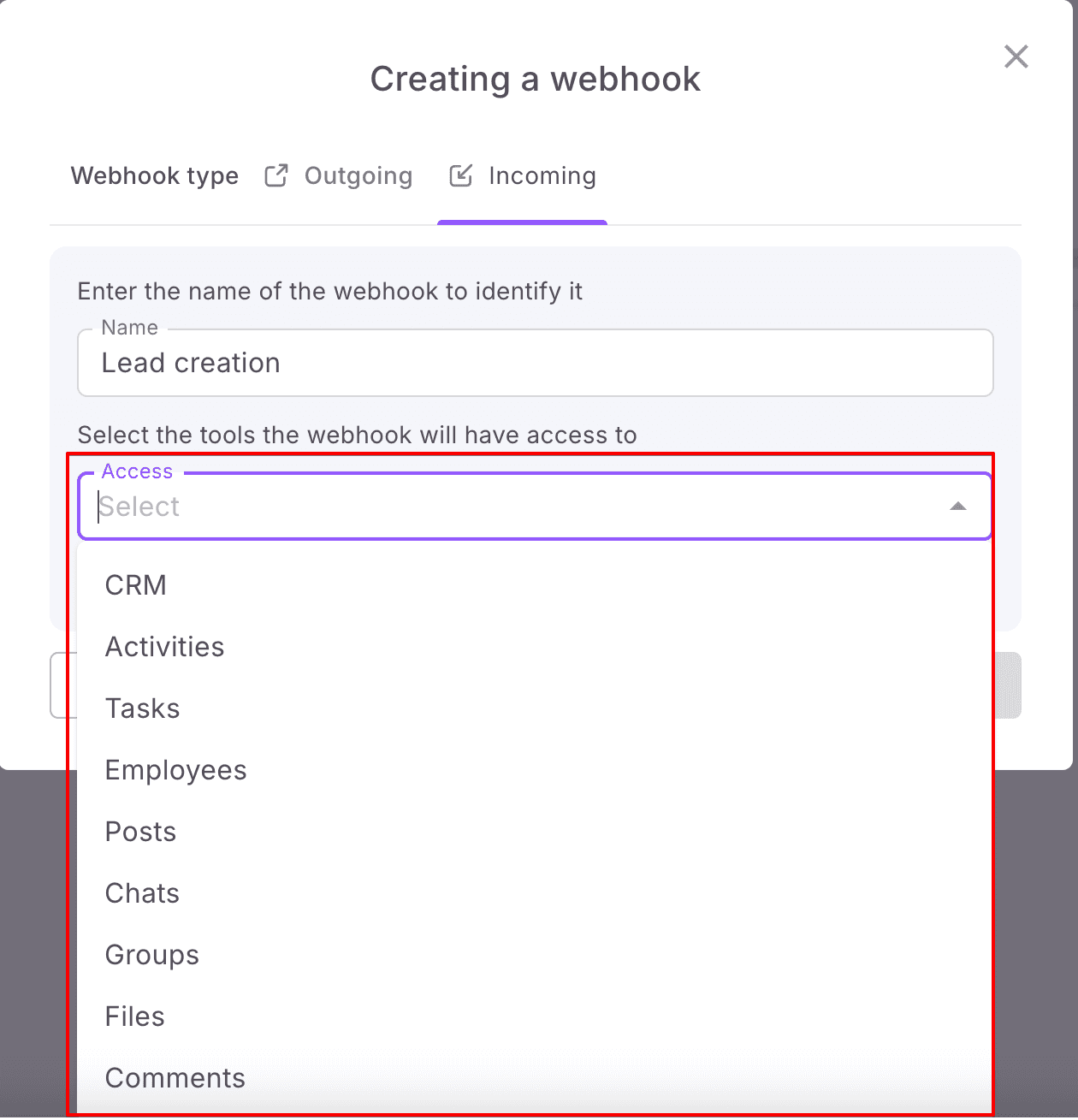1078x1120 pixels.
Task: Select the Incoming webhook type tab
Action: [542, 175]
